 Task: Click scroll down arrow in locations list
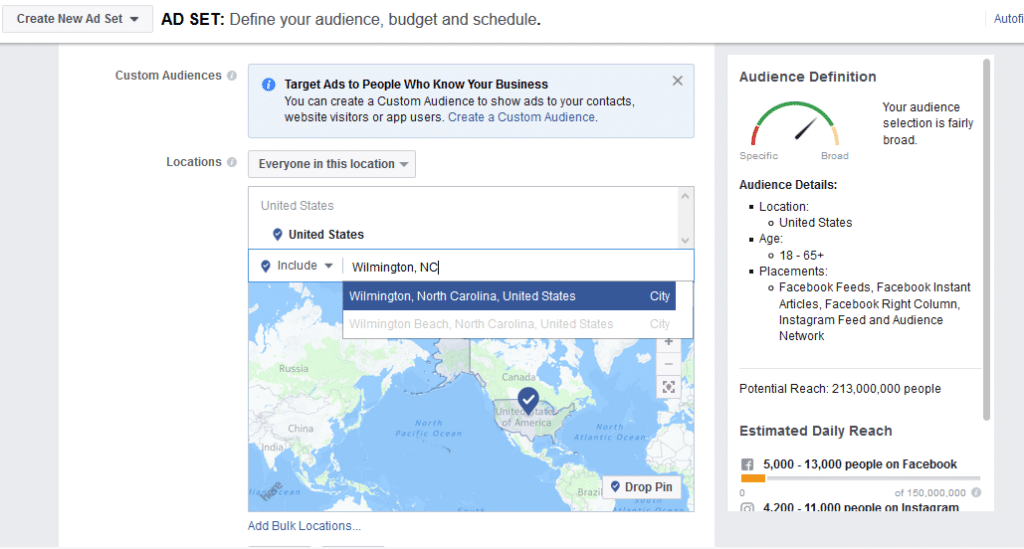coord(685,240)
